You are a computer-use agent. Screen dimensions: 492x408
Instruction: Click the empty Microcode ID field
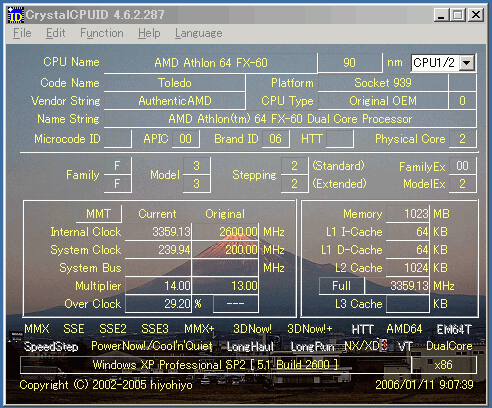coord(118,139)
